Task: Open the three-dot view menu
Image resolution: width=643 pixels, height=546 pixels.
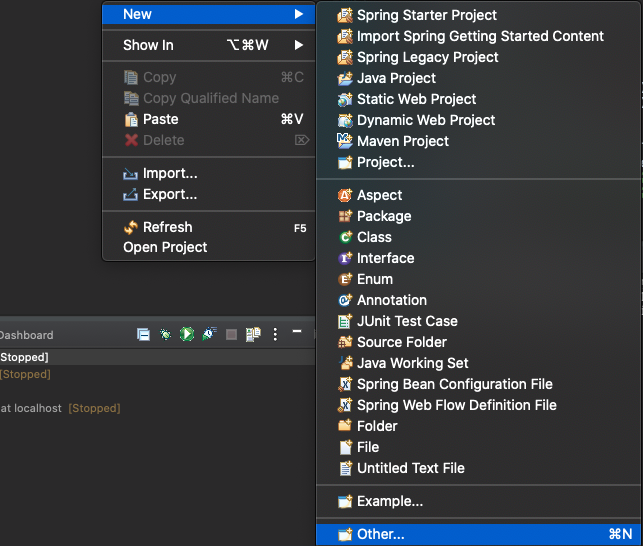Action: [x=275, y=334]
